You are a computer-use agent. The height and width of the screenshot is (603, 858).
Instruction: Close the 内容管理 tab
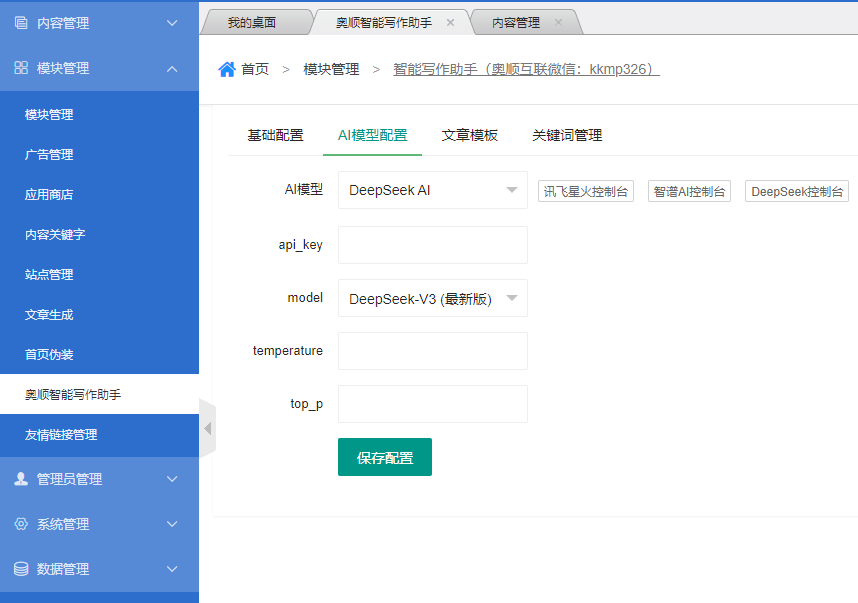tap(558, 22)
